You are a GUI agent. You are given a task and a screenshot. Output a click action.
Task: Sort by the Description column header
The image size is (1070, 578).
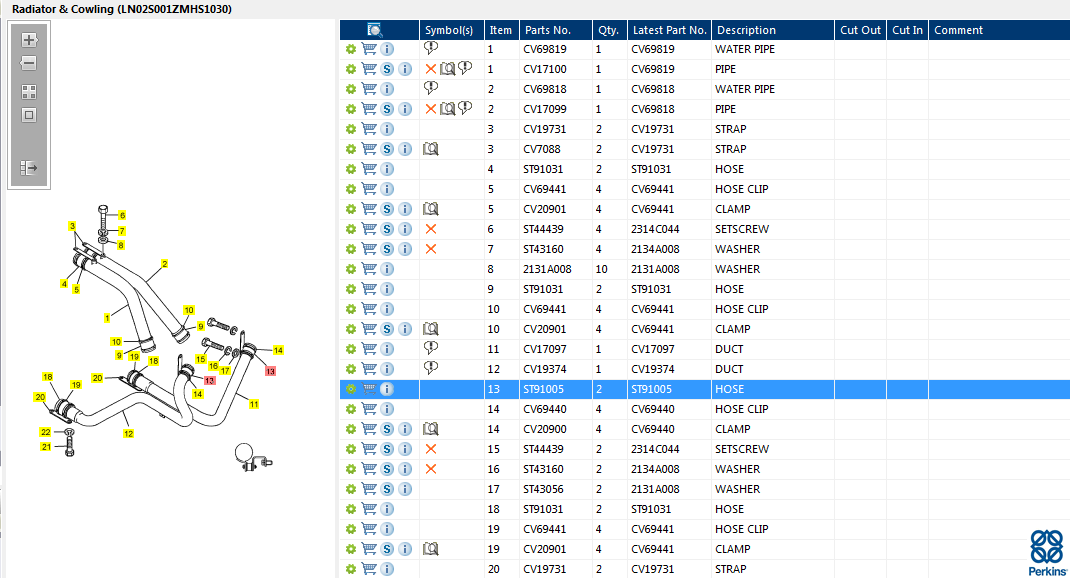[x=772, y=30]
